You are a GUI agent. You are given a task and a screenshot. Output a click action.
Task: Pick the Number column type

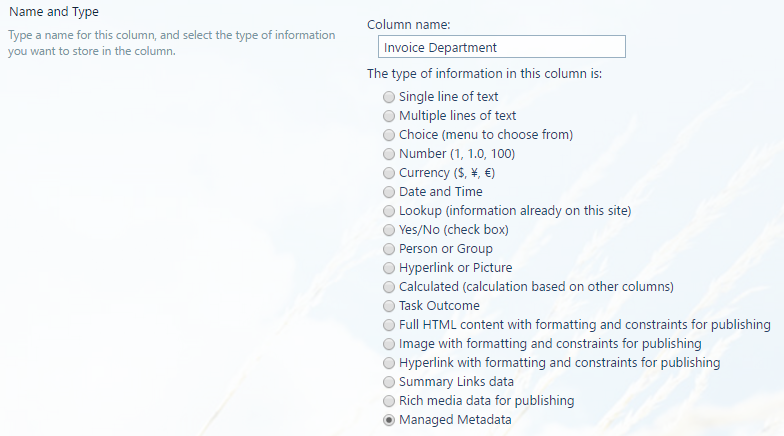(389, 154)
